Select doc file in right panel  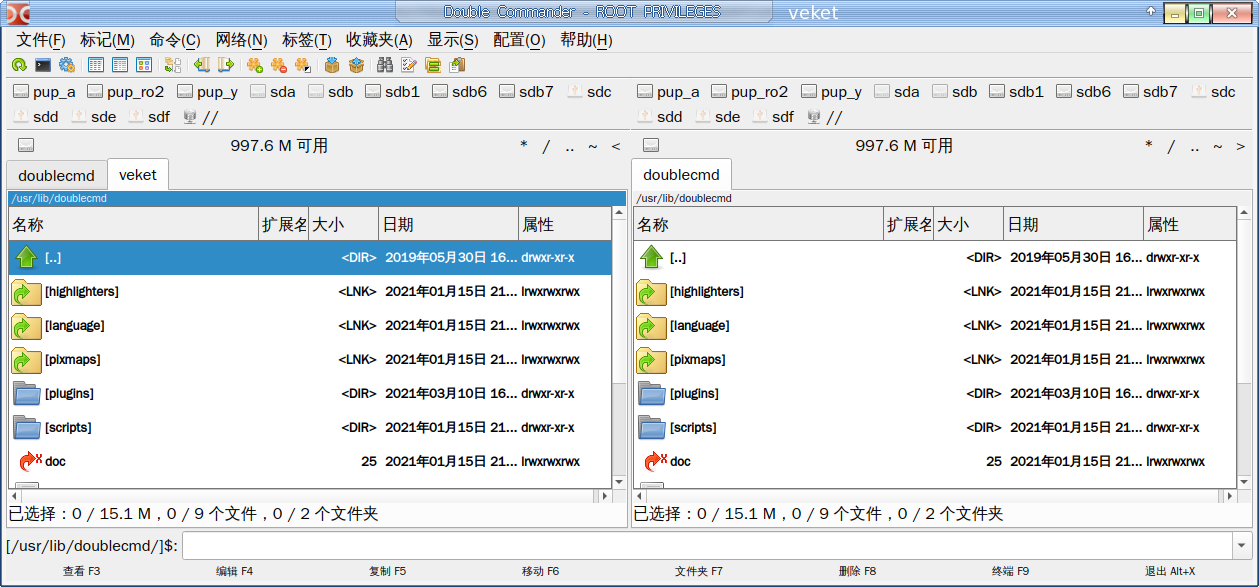[x=935, y=462]
